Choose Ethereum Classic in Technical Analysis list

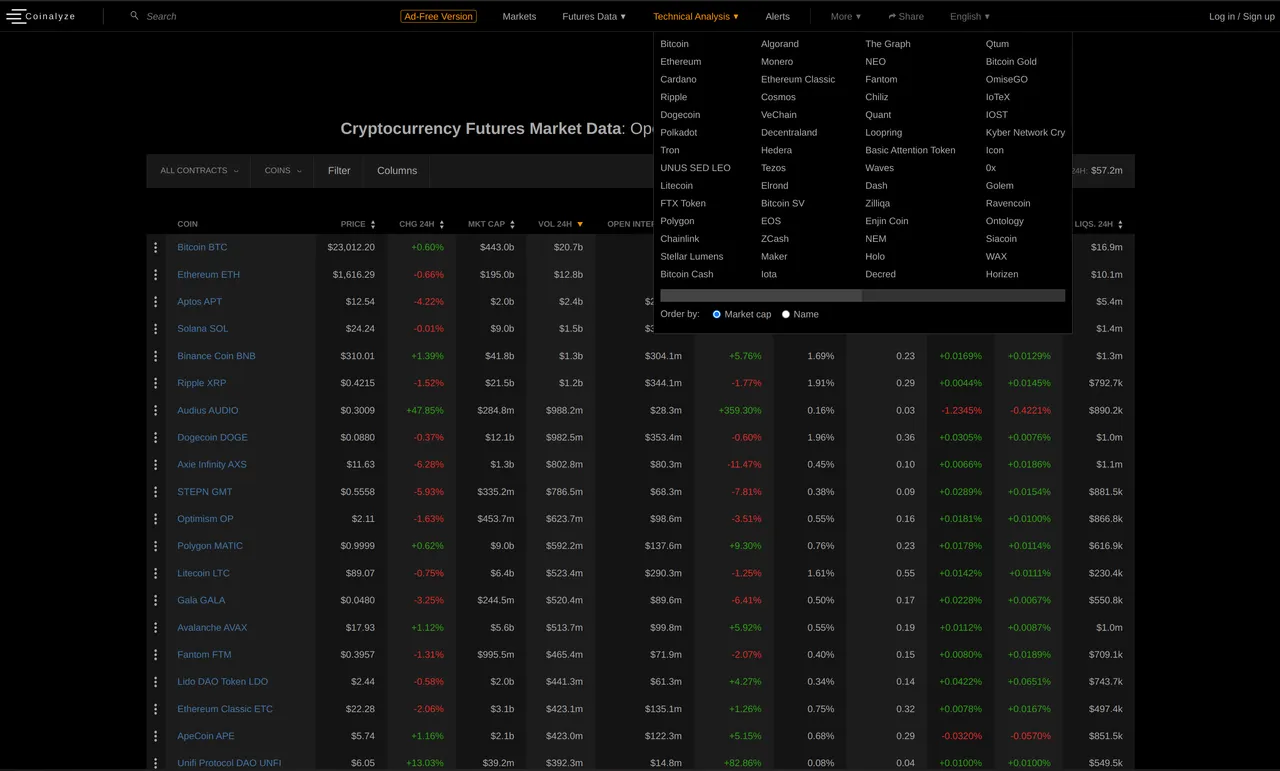click(798, 79)
